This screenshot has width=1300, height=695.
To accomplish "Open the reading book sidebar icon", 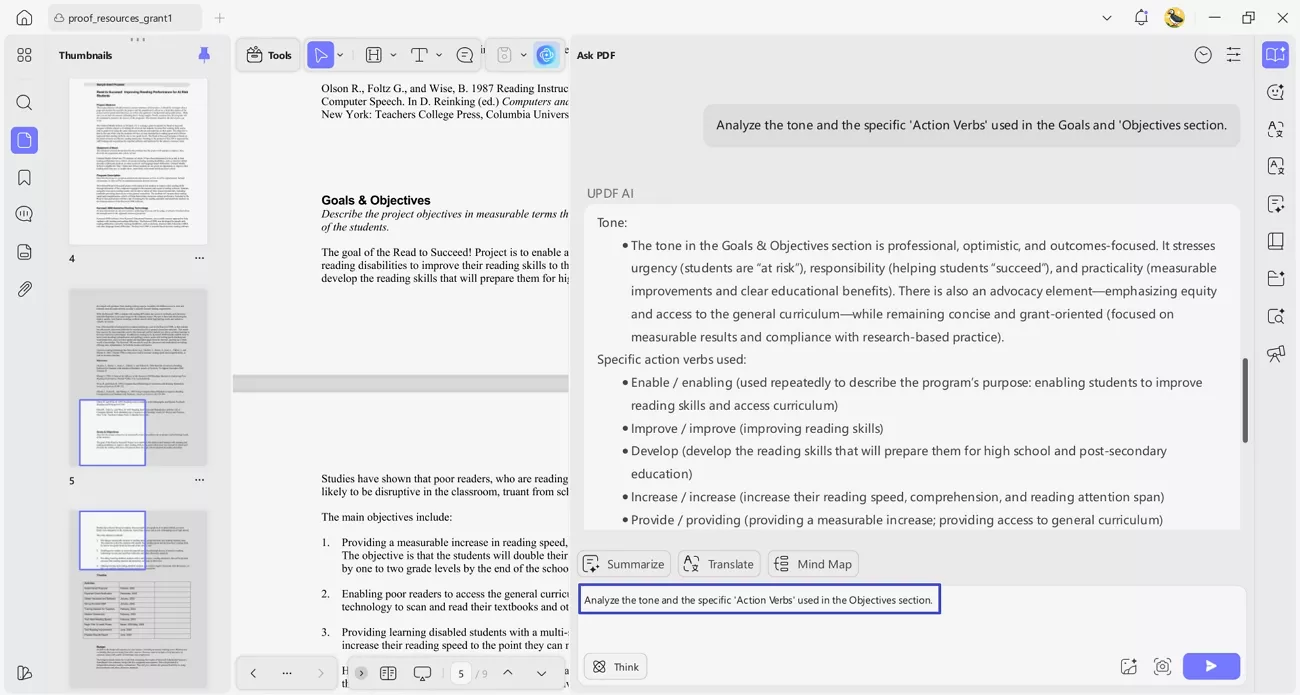I will 1275,241.
